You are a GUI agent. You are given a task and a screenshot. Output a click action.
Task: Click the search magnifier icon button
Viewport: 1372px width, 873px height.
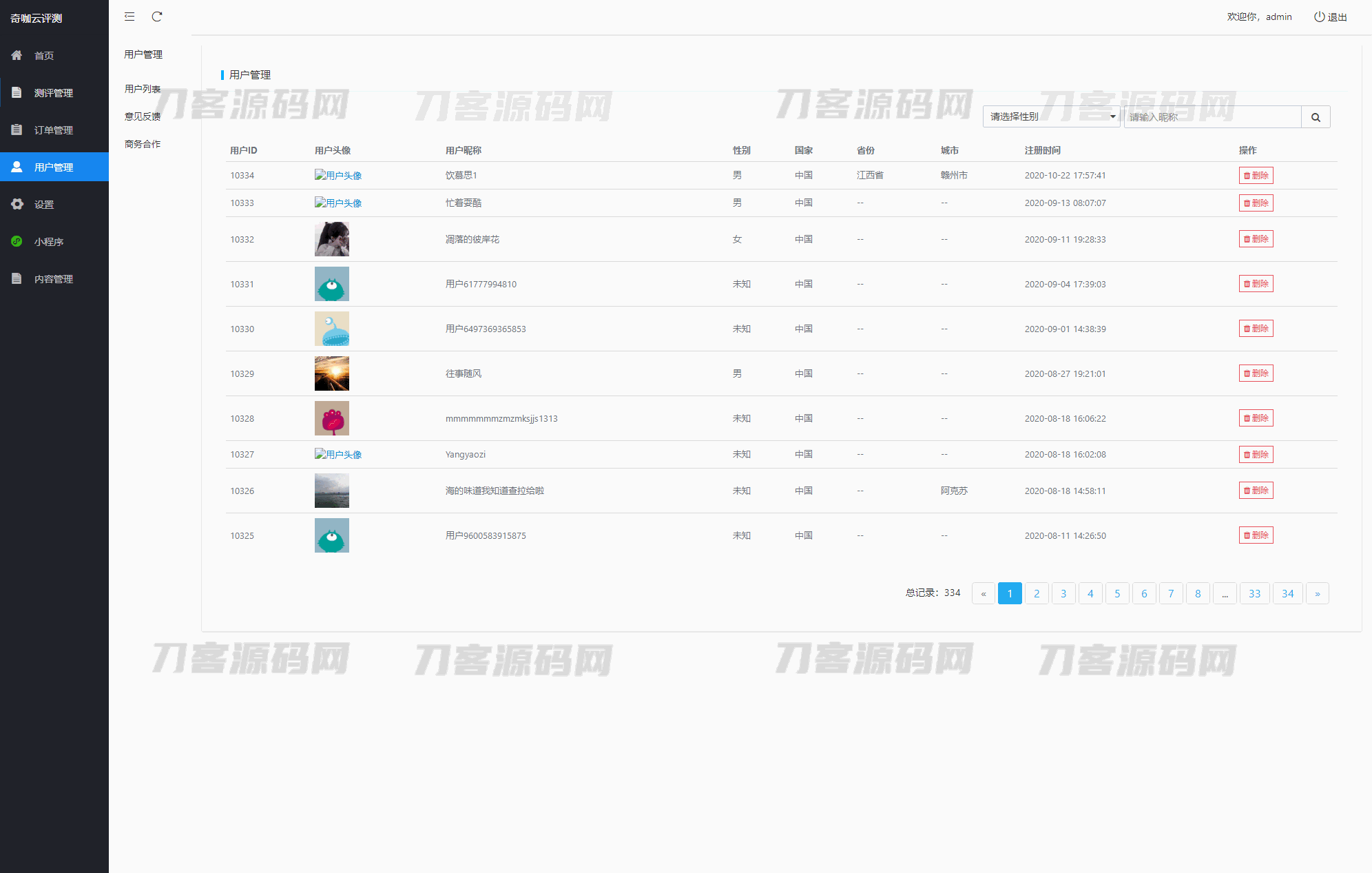(1316, 117)
